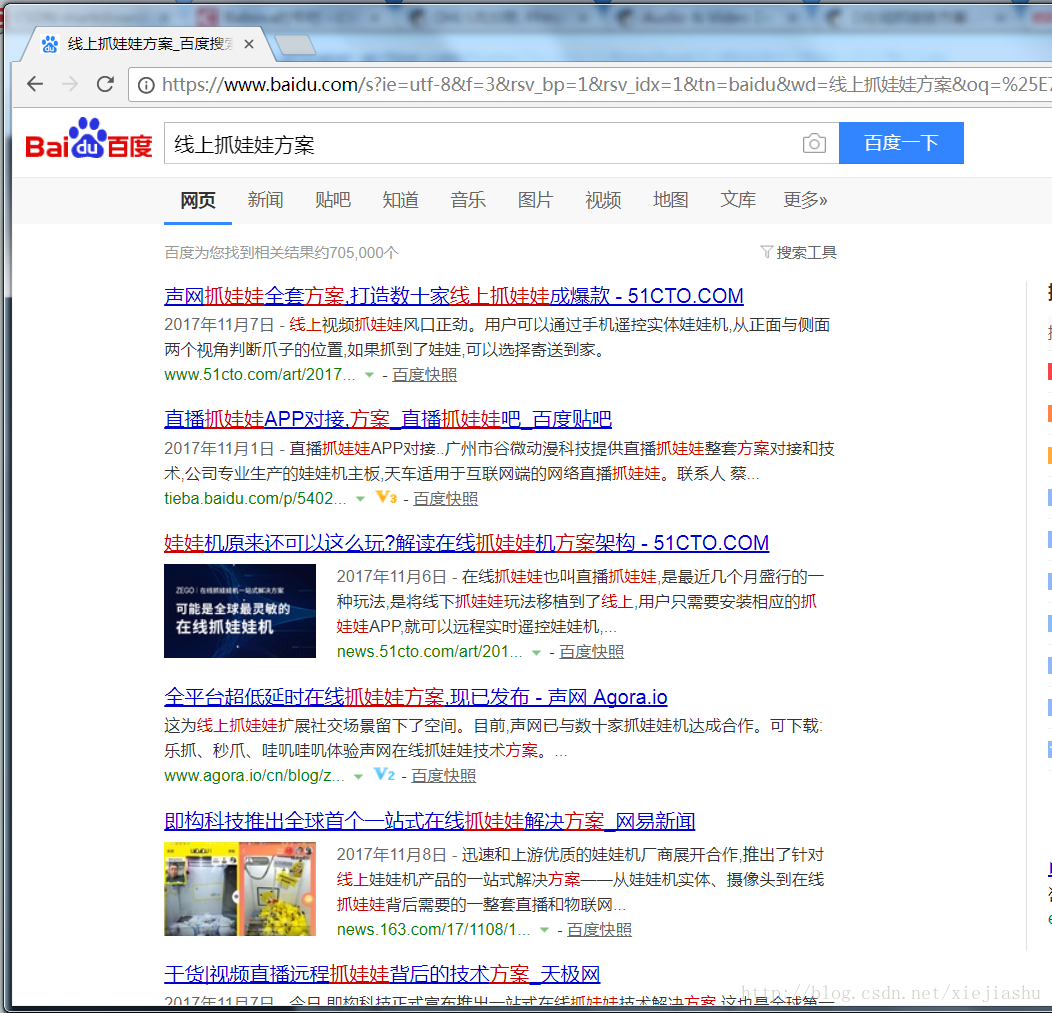Click the text 百度为您找到相关结果约705,000个
Image resolution: width=1052 pixels, height=1013 pixels.
[282, 252]
